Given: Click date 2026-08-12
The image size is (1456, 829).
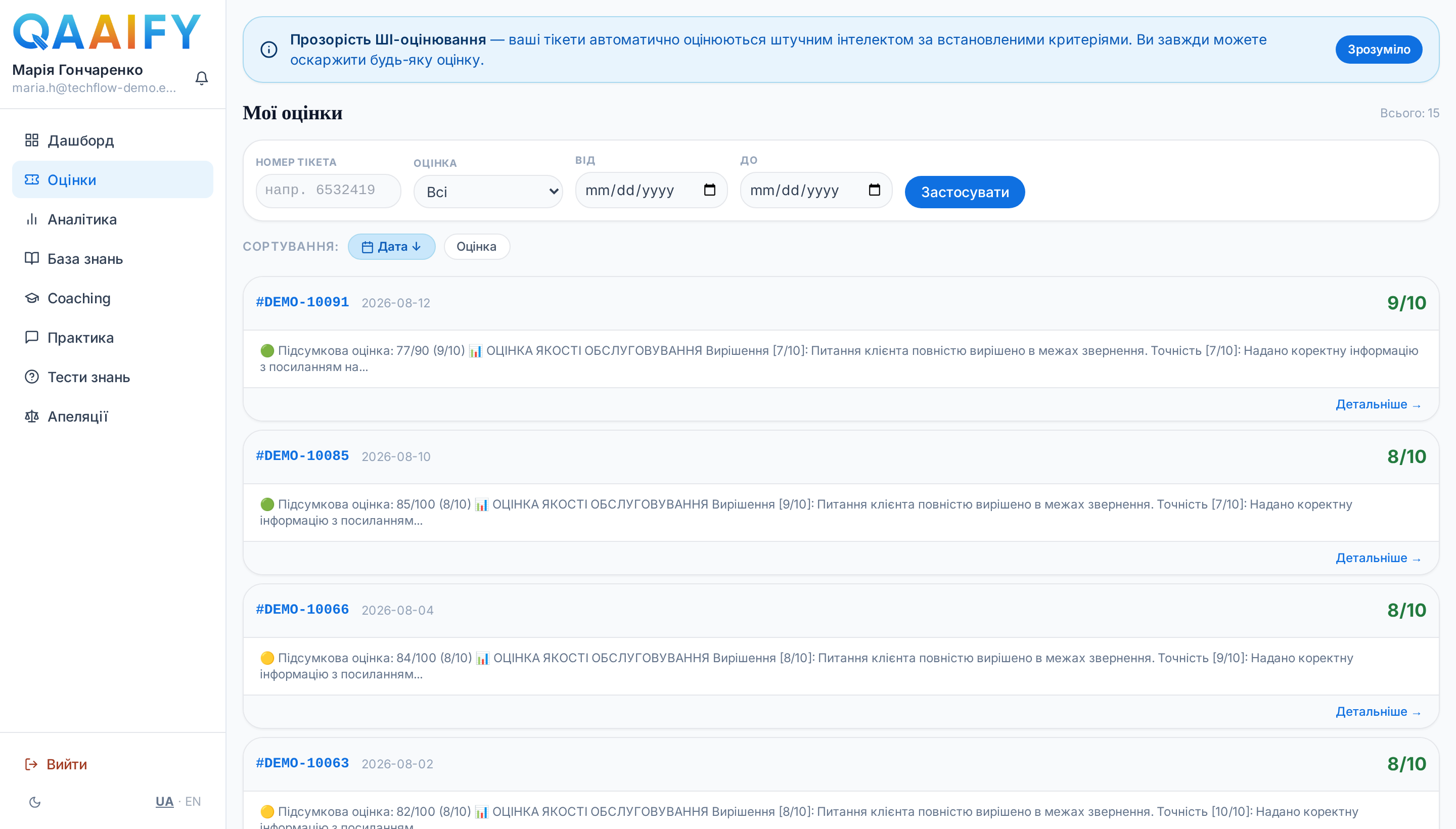Looking at the screenshot, I should coord(396,303).
